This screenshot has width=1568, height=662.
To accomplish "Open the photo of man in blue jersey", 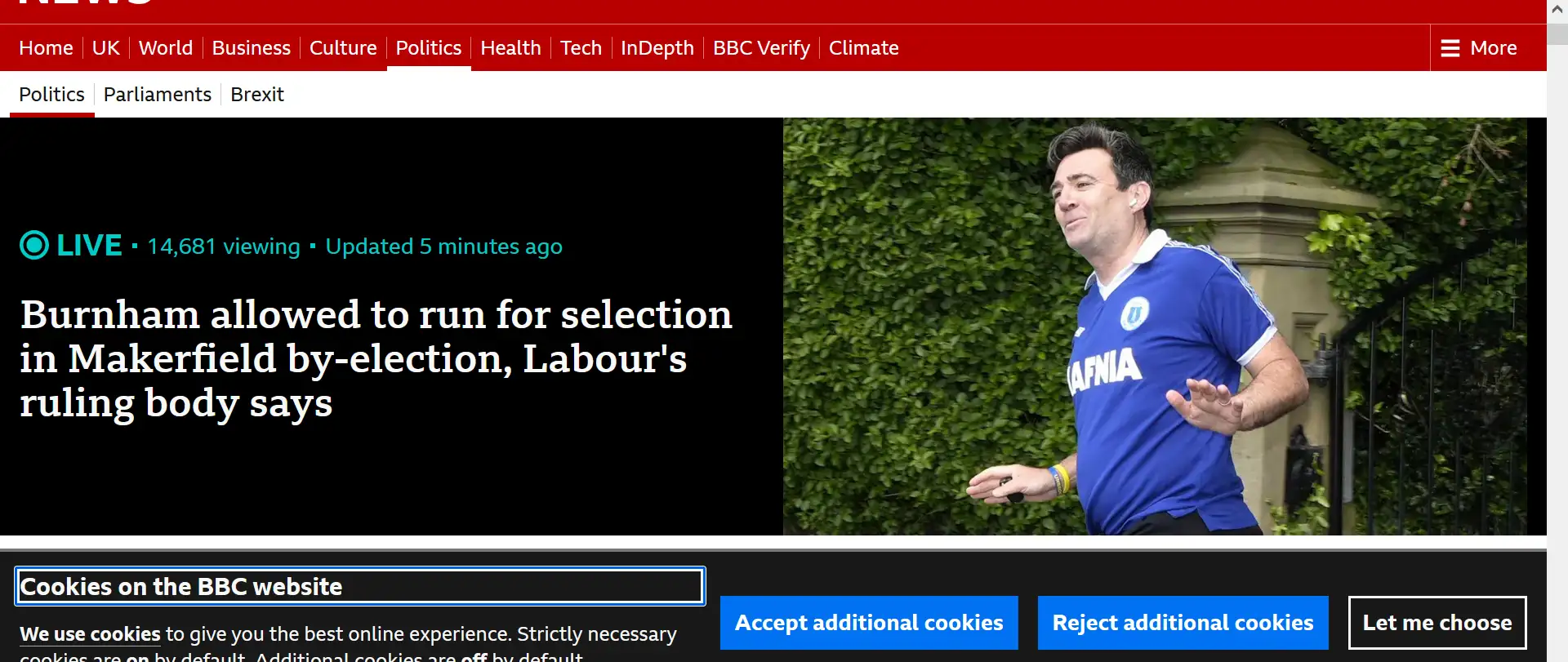I will pos(1155,327).
